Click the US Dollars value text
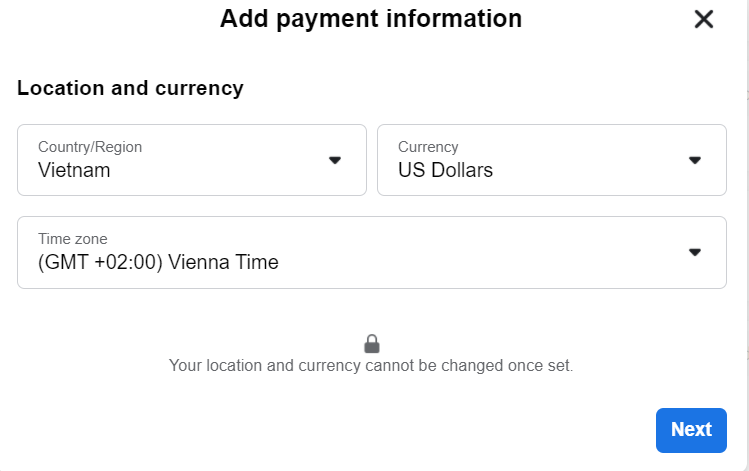Viewport: 749px width, 471px height. pyautogui.click(x=445, y=170)
